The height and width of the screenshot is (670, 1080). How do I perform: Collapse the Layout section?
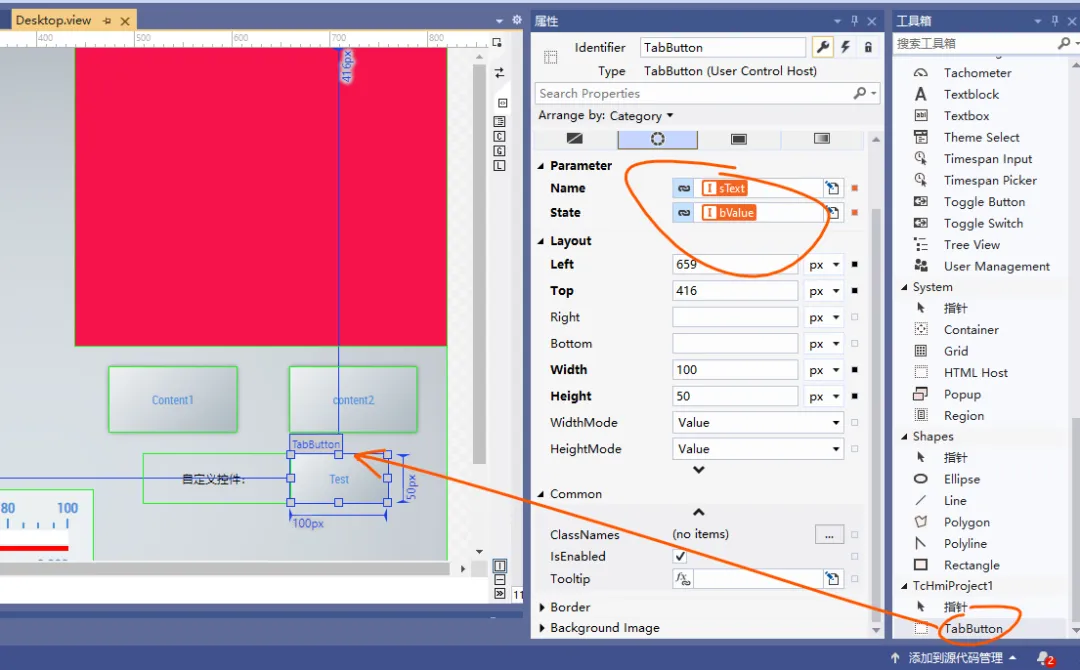pos(541,241)
